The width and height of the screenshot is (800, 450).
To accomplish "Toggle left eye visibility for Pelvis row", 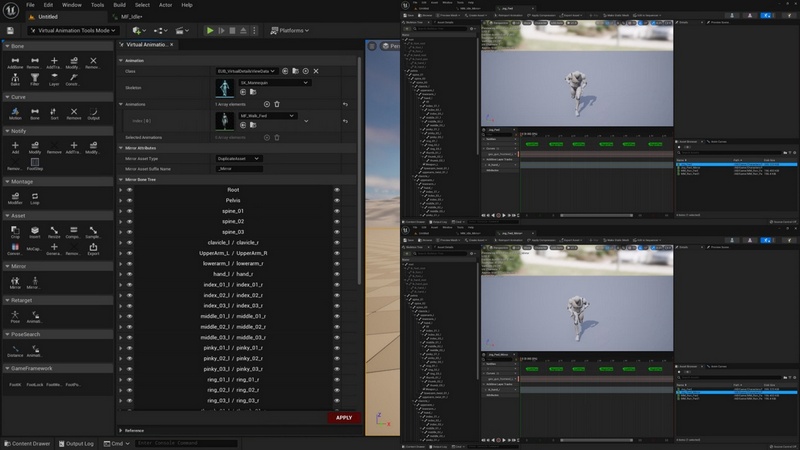I will tap(129, 201).
